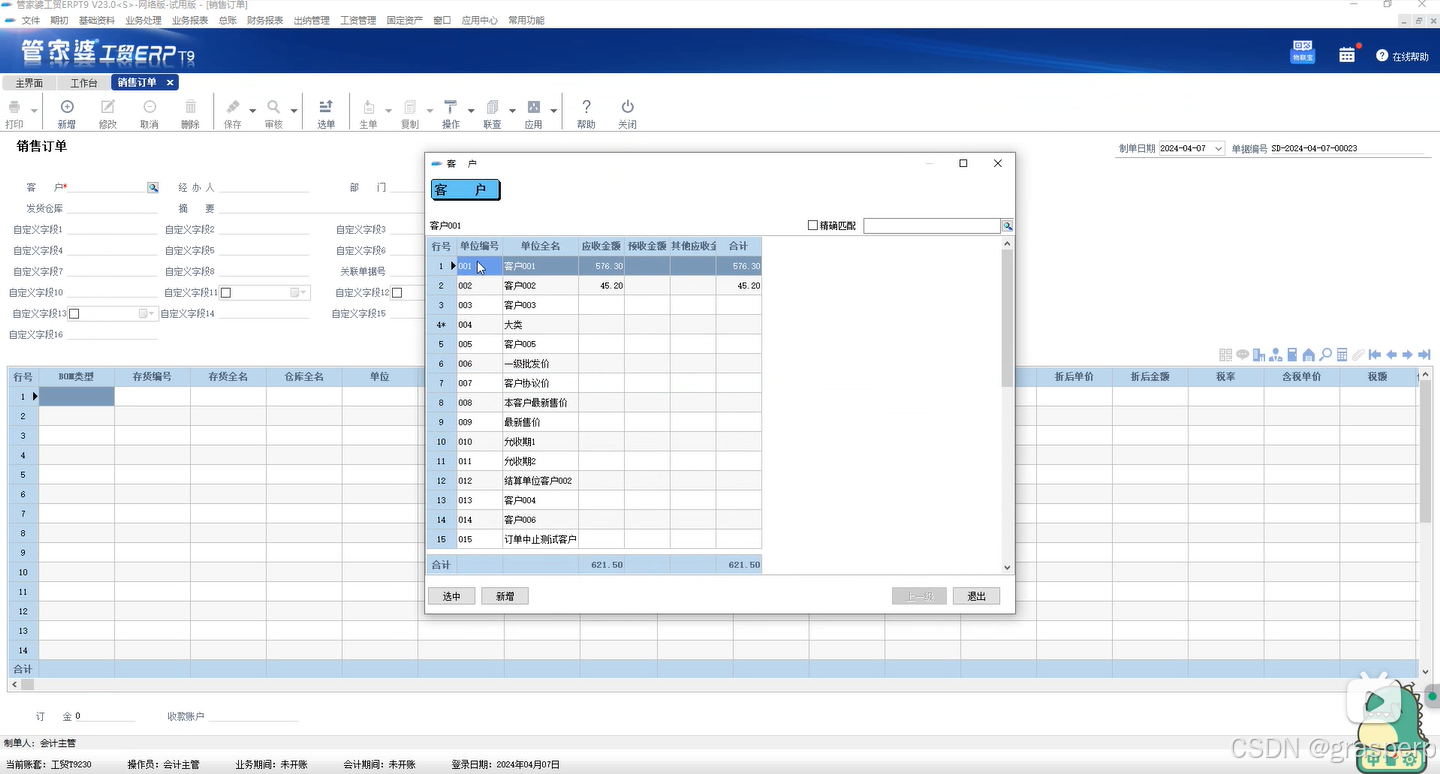Switch to the 主界面 tab
The width and height of the screenshot is (1440, 774).
[x=29, y=83]
